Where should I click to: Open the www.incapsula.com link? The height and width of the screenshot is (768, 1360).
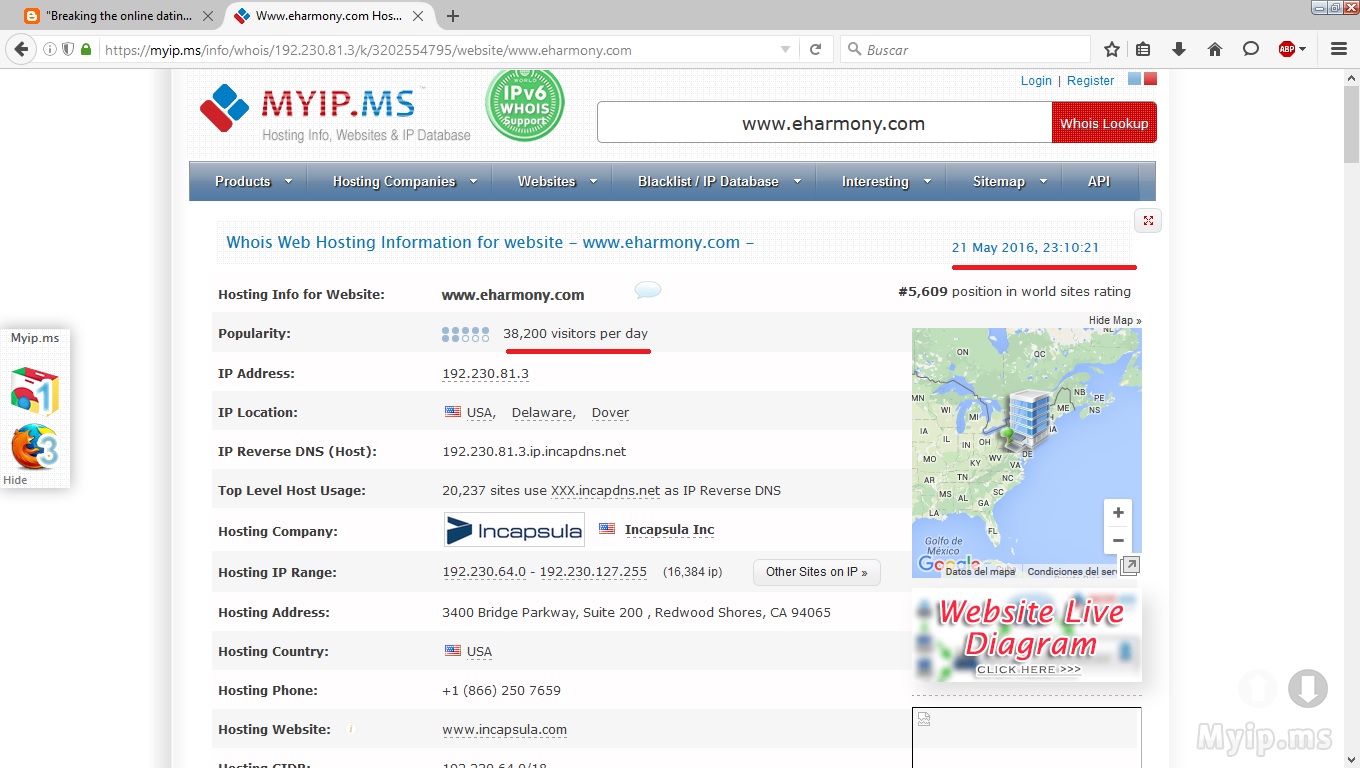pyautogui.click(x=504, y=730)
